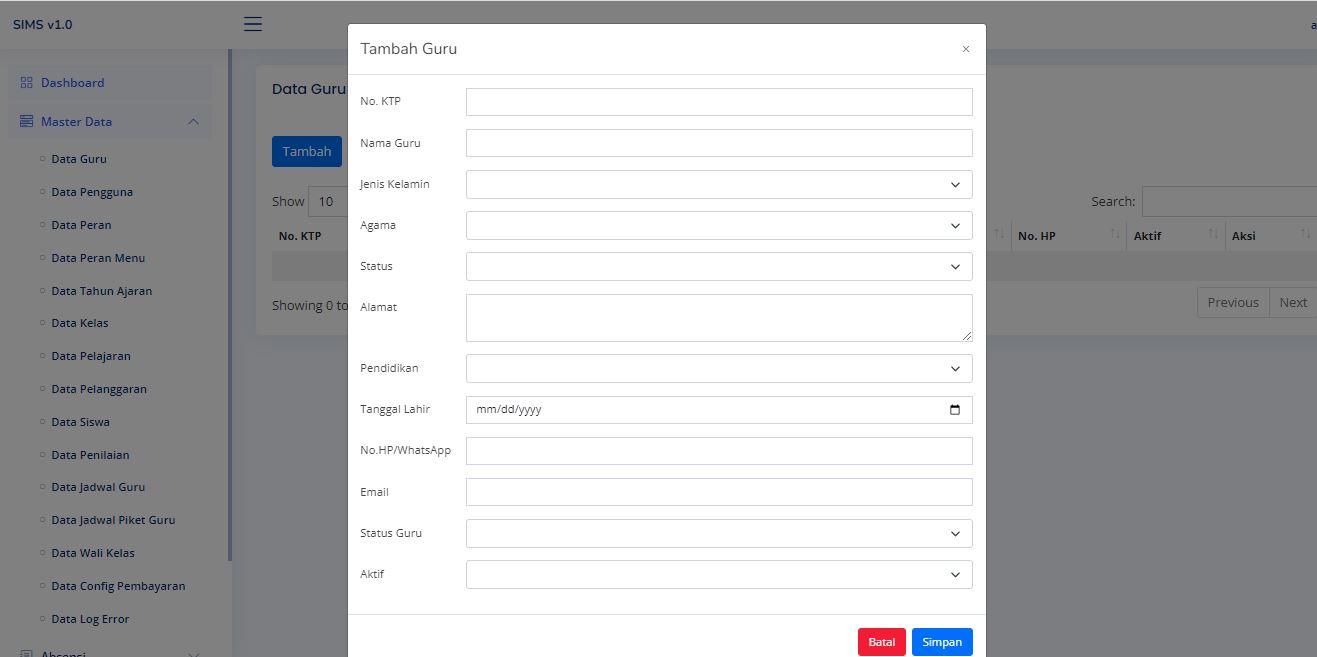The image size is (1317, 657).
Task: Select the Aktif dropdown in the form
Action: pyautogui.click(x=718, y=575)
